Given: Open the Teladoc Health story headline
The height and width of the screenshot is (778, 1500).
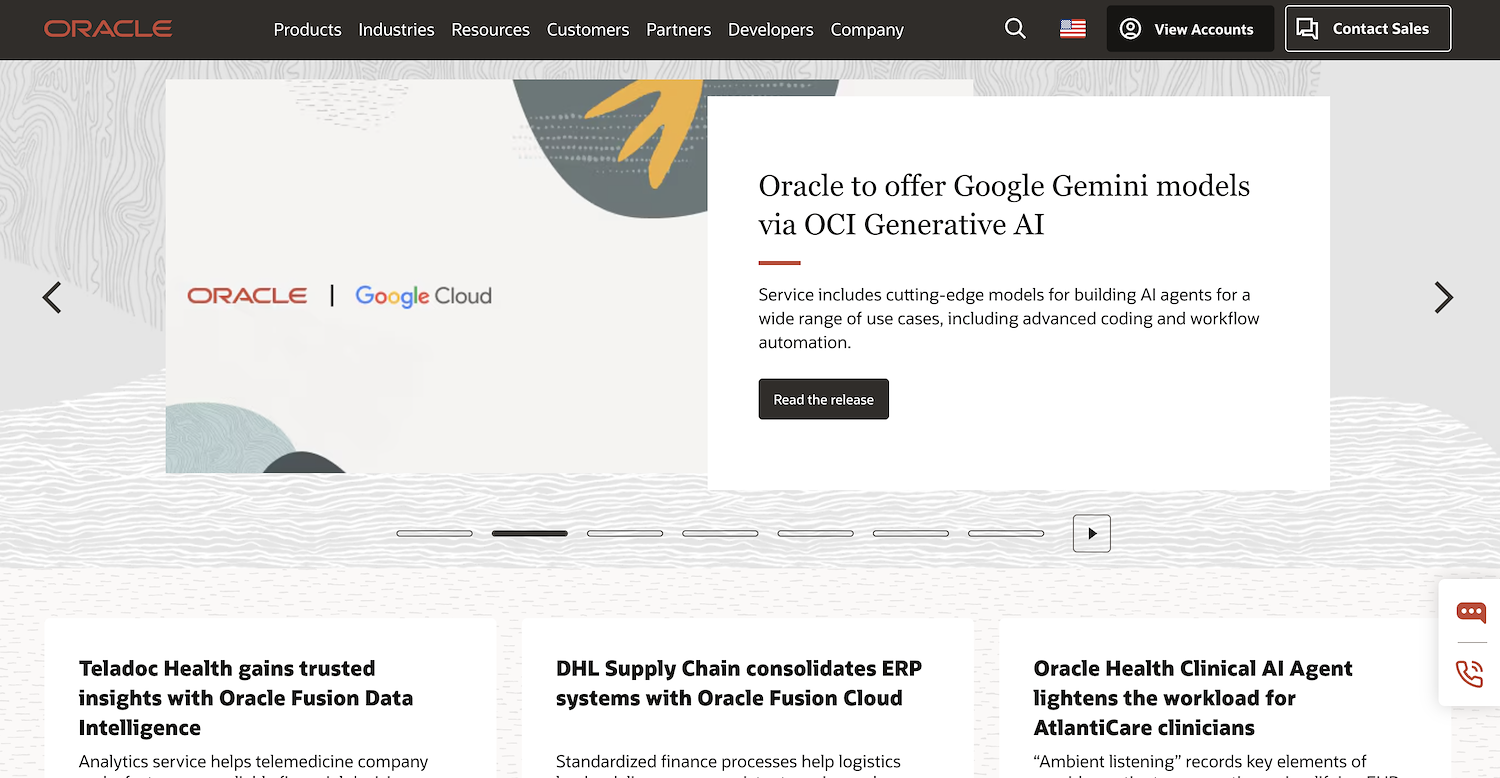Looking at the screenshot, I should pos(246,698).
